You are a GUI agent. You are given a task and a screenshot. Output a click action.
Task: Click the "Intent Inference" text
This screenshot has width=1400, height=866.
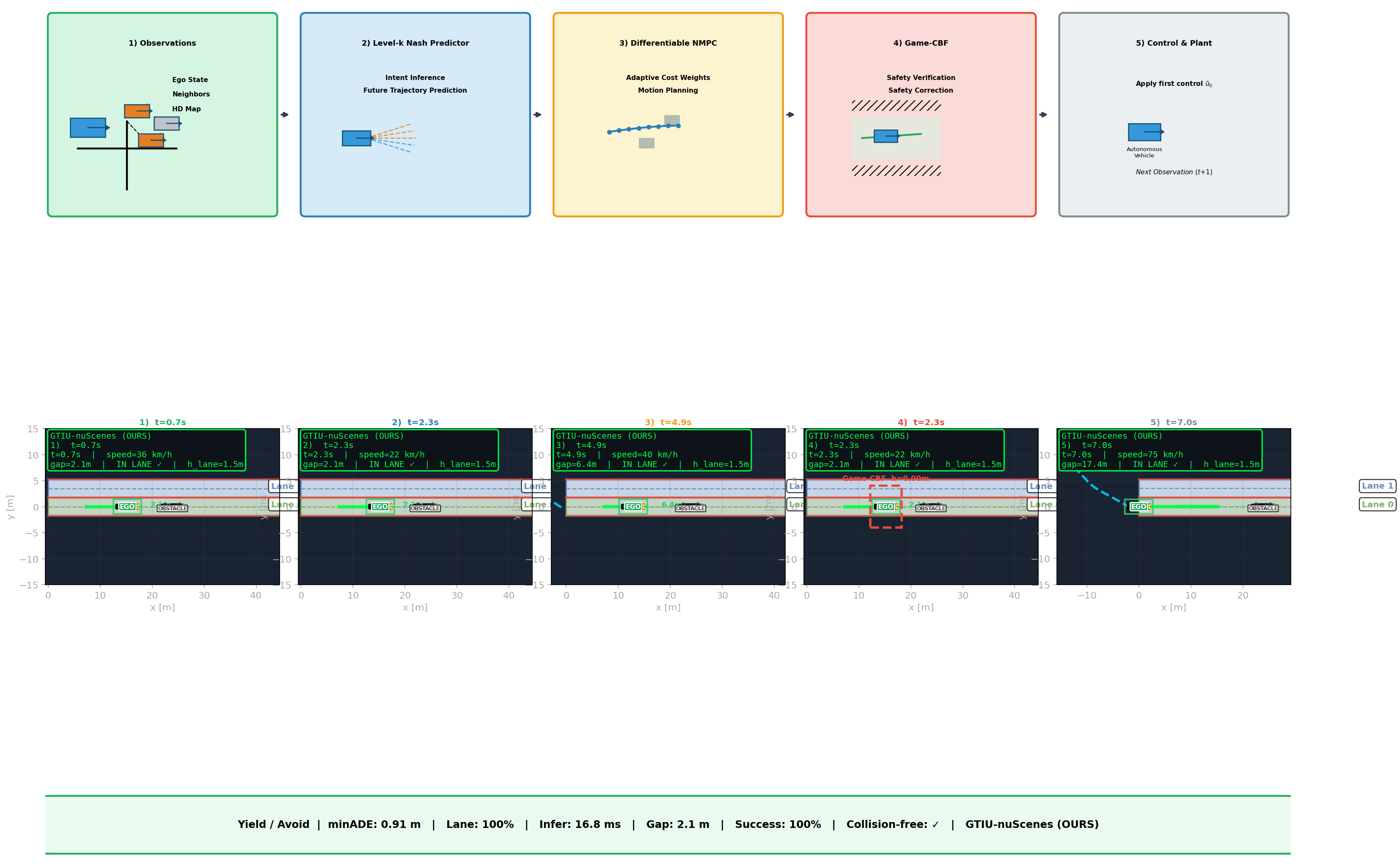(415, 77)
